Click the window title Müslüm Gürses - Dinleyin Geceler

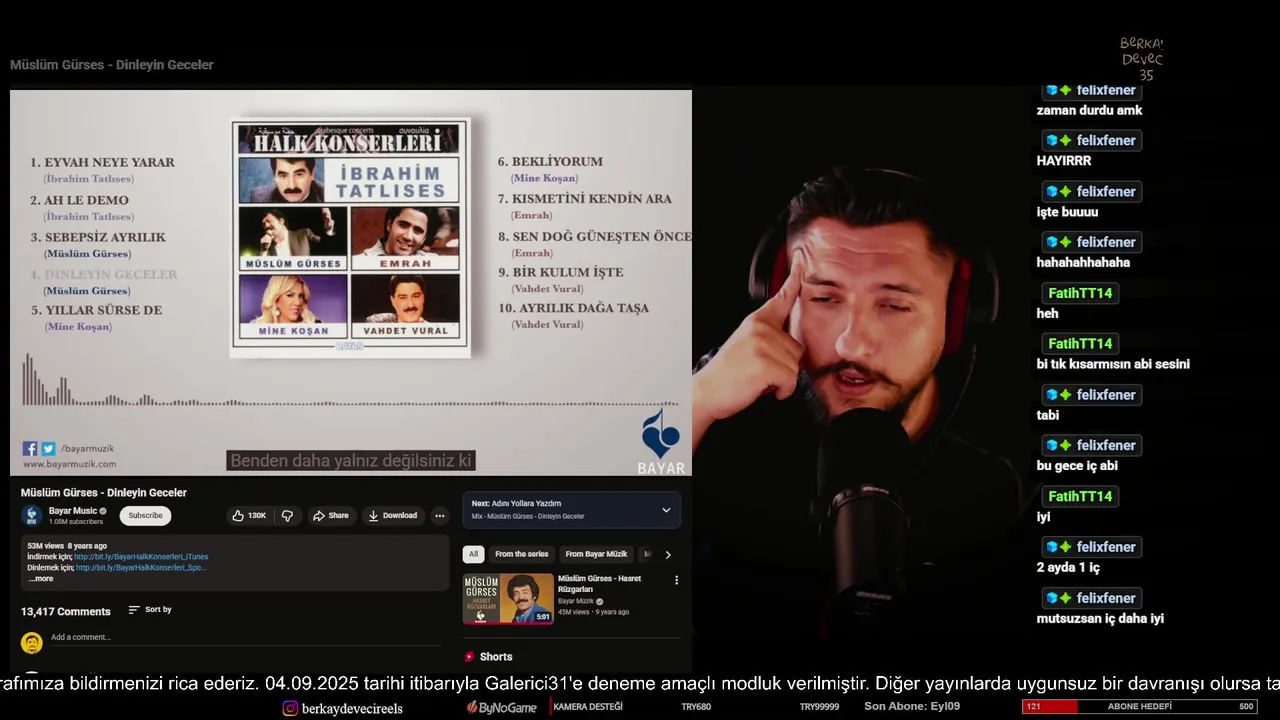pyautogui.click(x=112, y=65)
